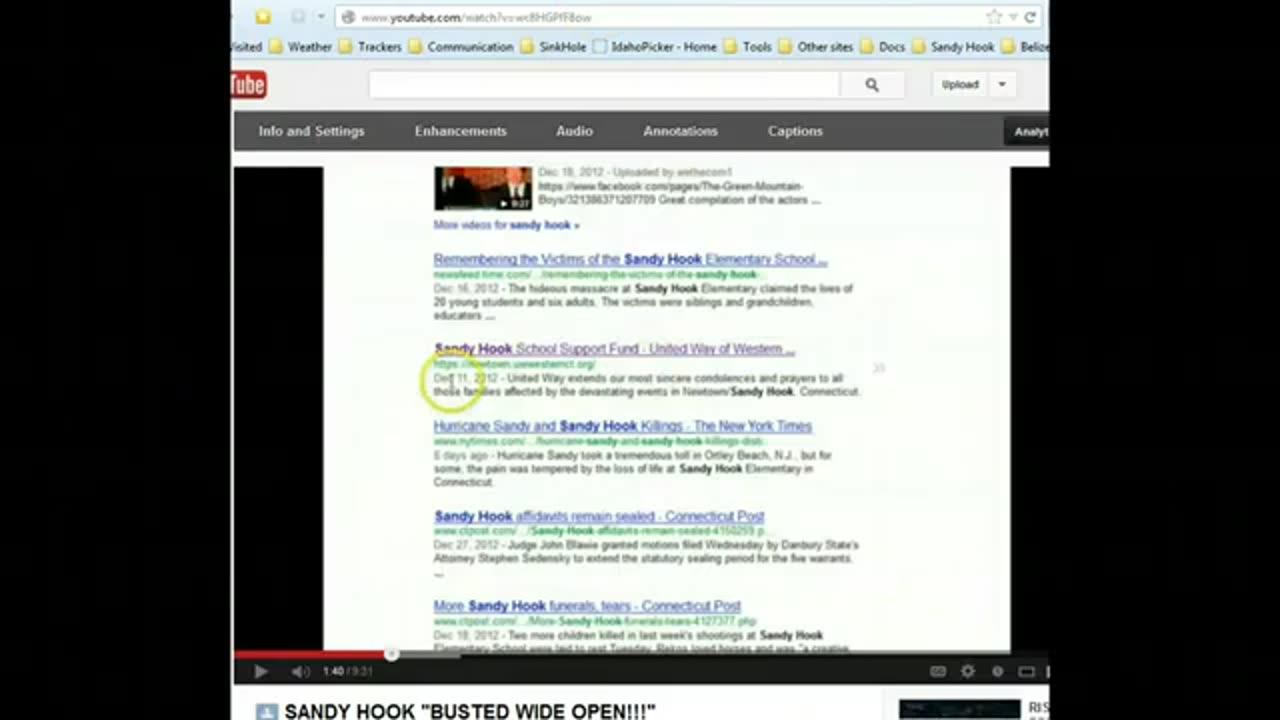Image resolution: width=1280 pixels, height=720 pixels.
Task: Click the red progress bar of the video
Action: click(x=312, y=655)
